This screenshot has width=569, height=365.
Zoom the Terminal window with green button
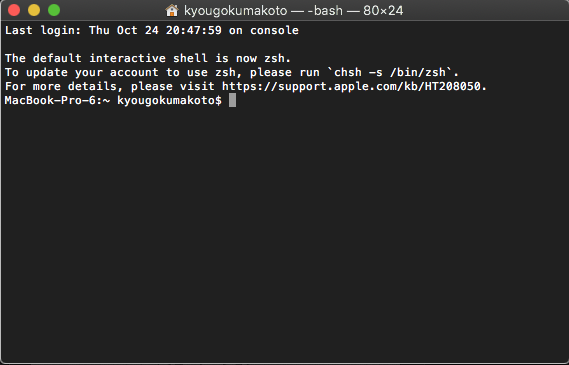(x=54, y=10)
